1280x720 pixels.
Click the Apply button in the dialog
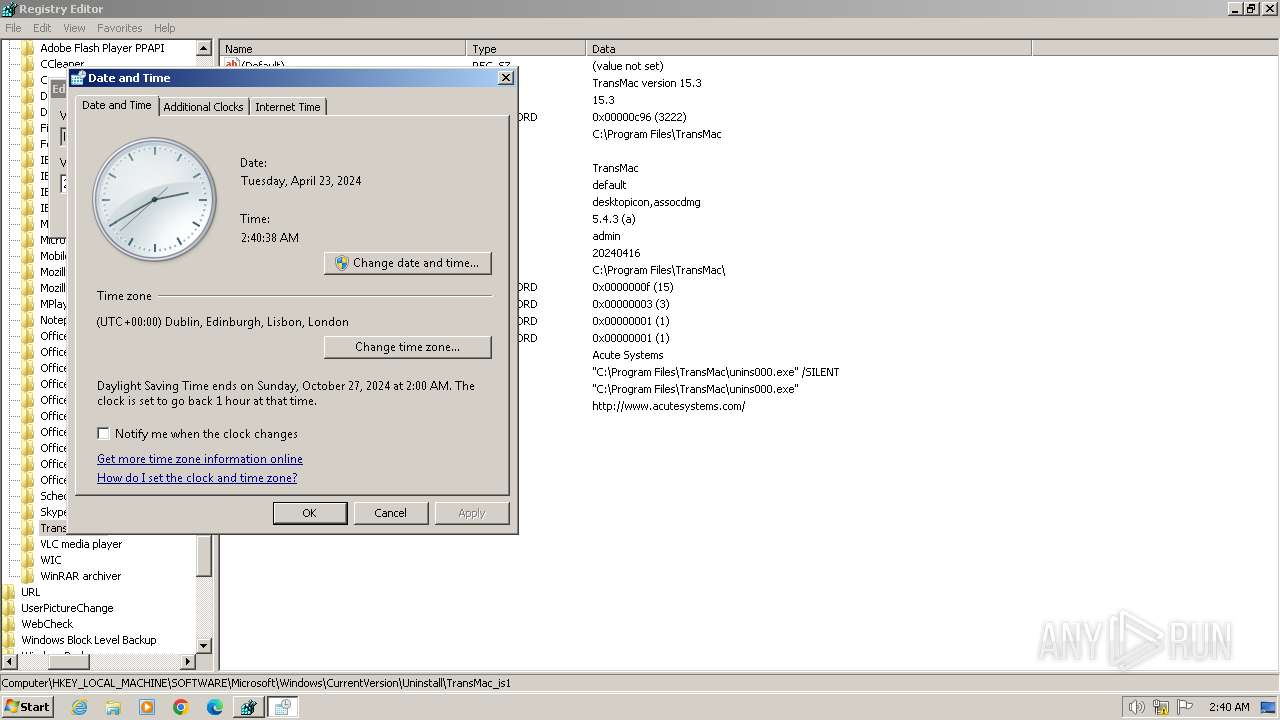tap(472, 513)
